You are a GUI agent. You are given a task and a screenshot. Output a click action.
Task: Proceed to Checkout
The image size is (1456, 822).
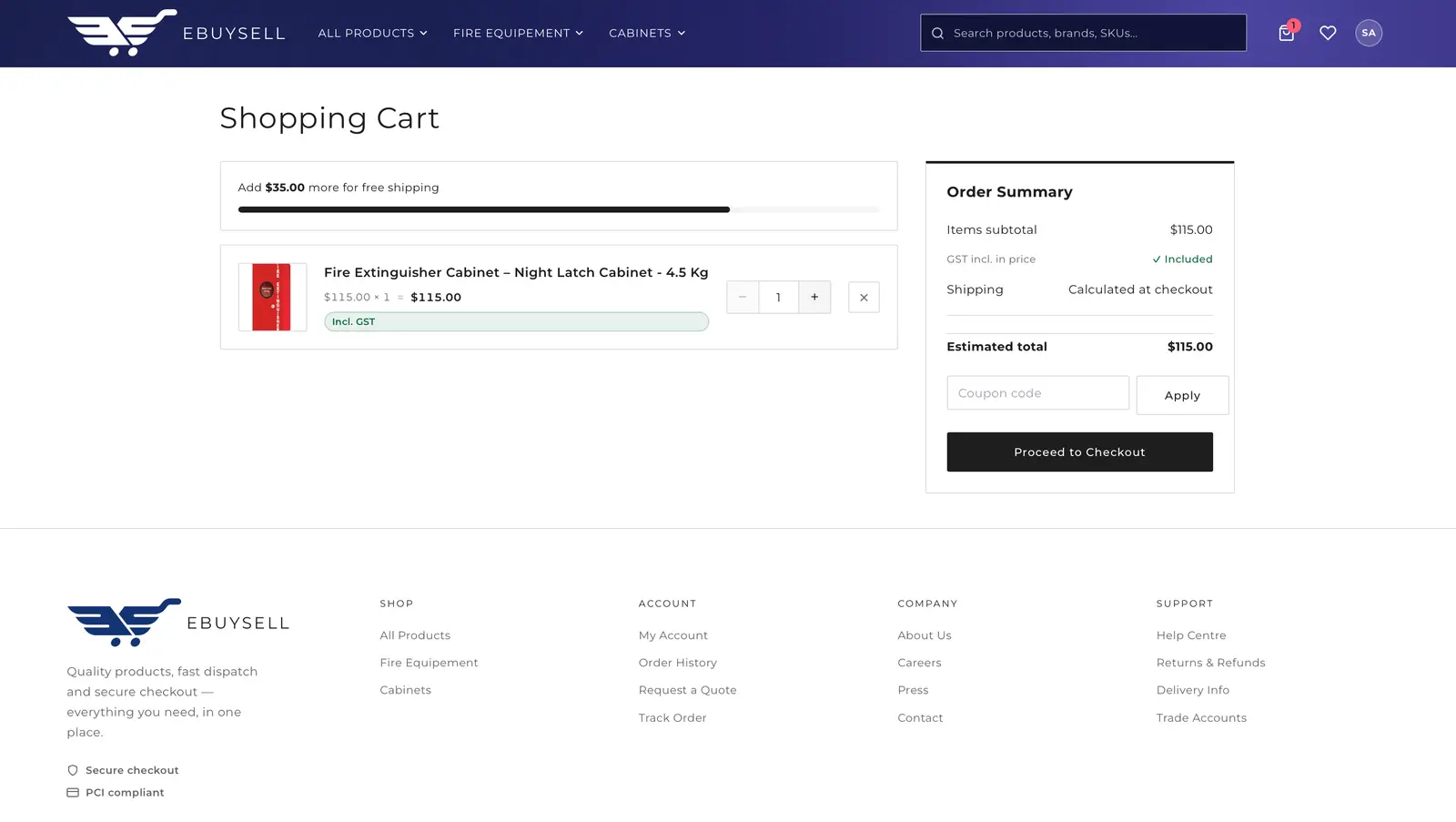click(x=1079, y=452)
